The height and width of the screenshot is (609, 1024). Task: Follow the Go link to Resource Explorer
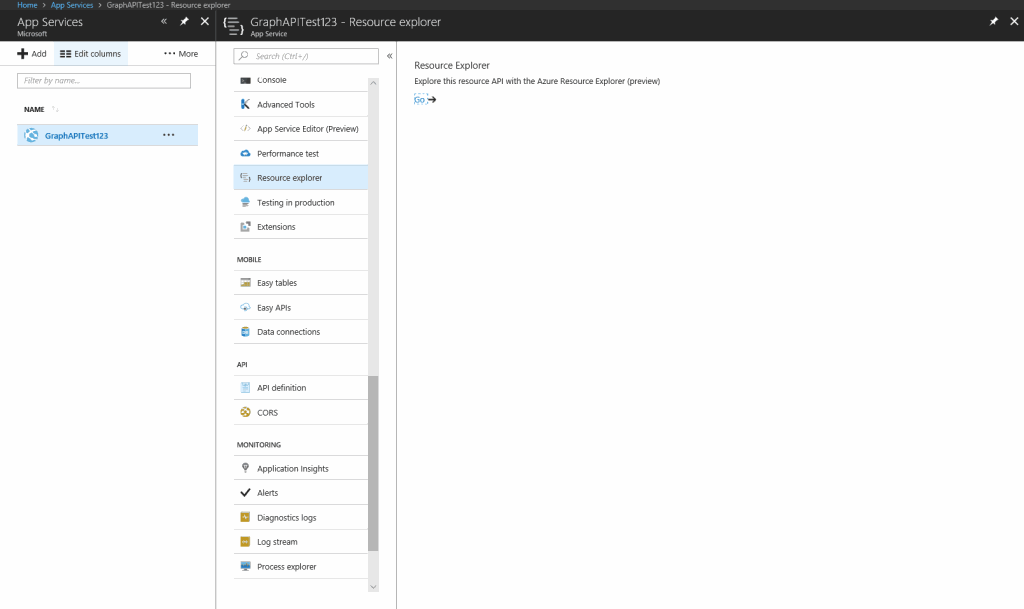click(420, 100)
